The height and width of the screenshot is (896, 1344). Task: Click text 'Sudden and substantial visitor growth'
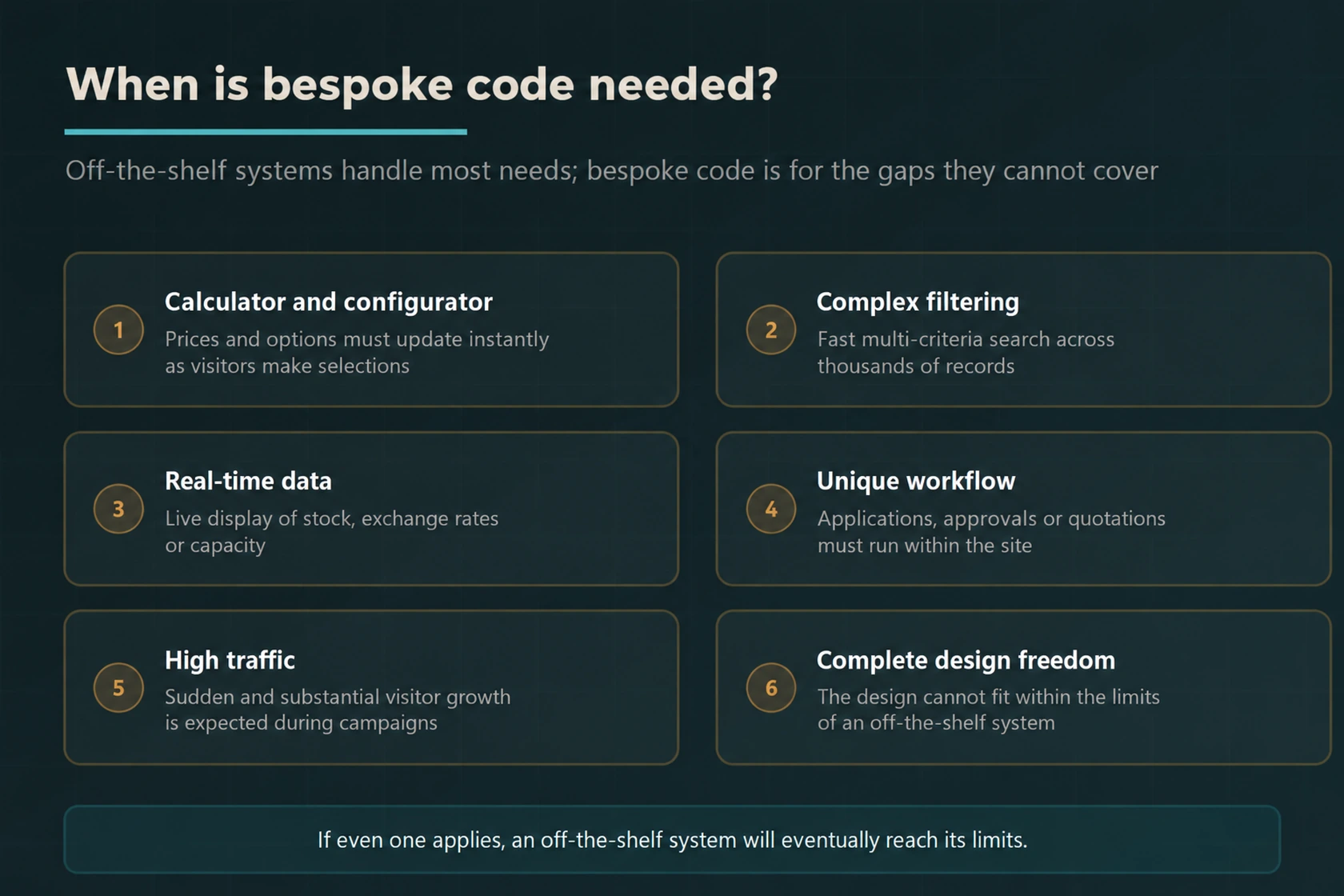tap(338, 697)
